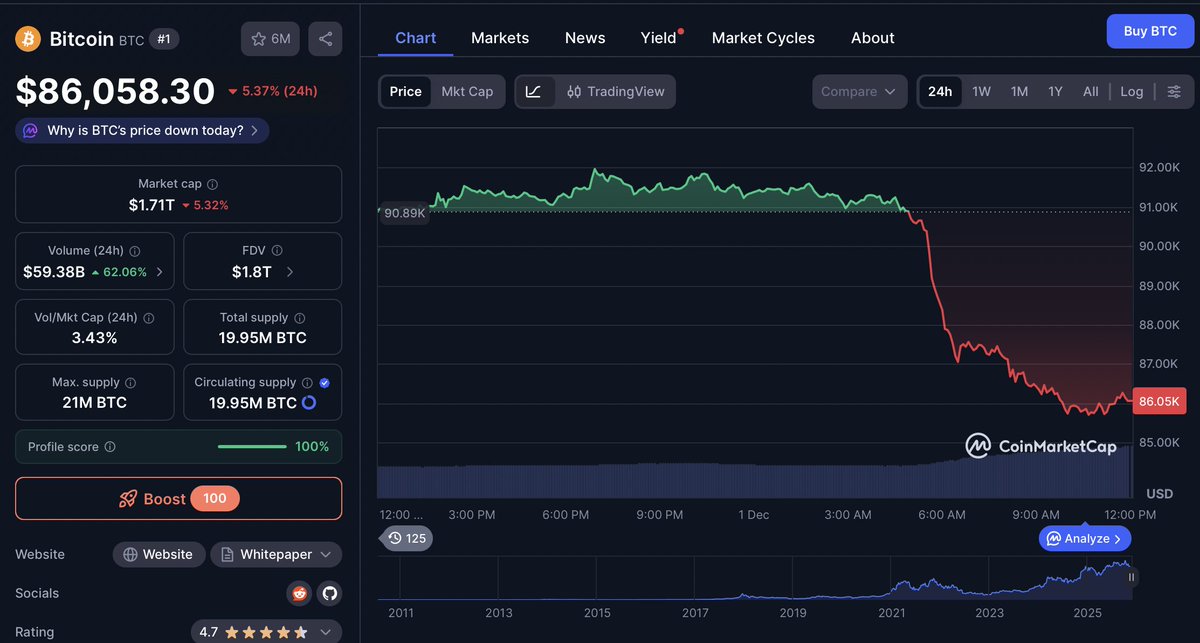
Task: Click the 19.95M BTC total supply value
Action: (x=263, y=338)
